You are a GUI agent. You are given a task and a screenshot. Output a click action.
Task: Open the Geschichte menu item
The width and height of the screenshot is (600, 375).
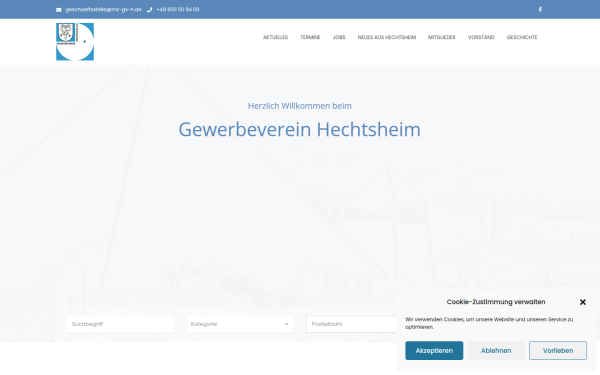pos(522,37)
